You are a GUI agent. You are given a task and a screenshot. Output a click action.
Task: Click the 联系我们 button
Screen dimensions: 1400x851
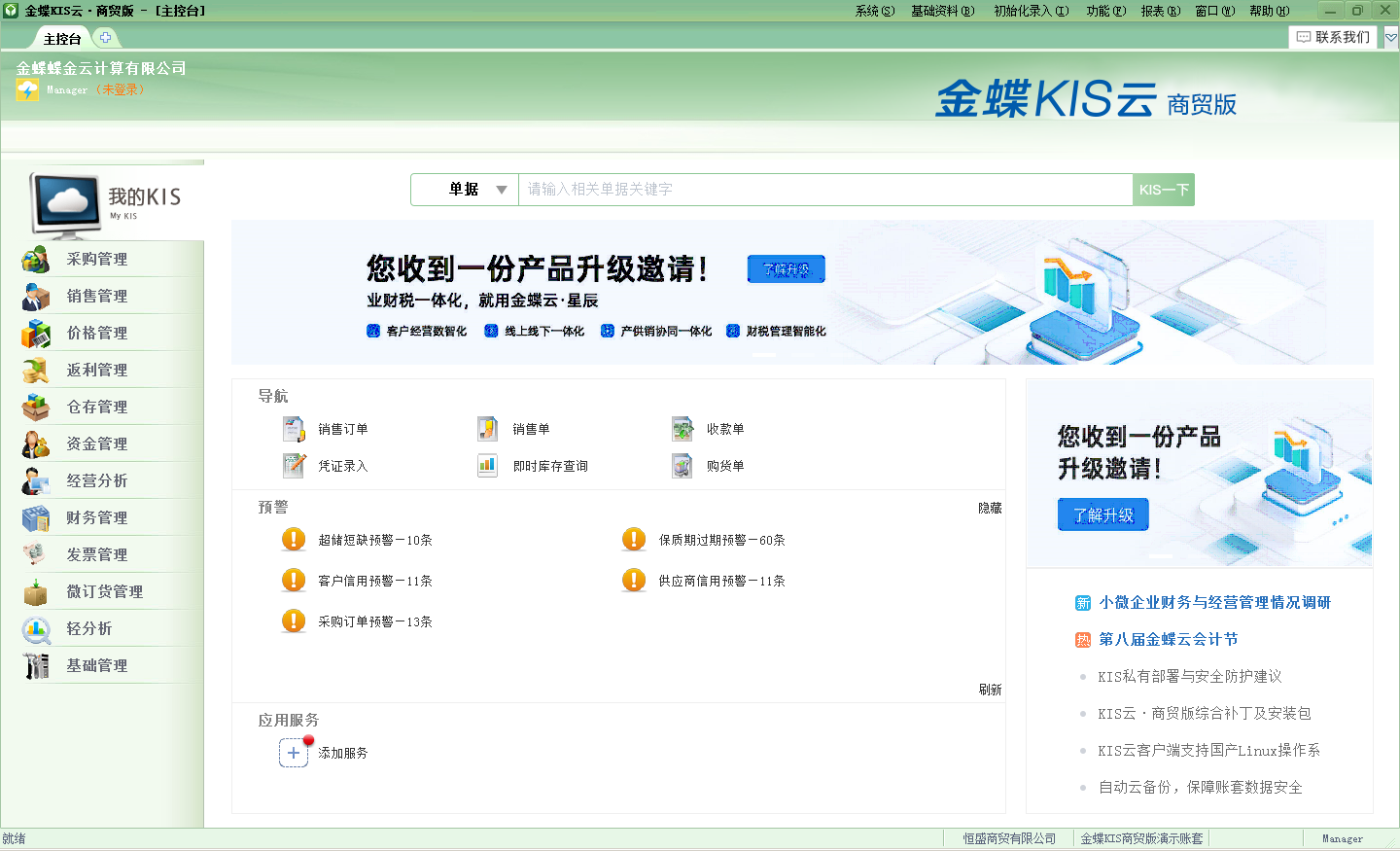pyautogui.click(x=1333, y=37)
